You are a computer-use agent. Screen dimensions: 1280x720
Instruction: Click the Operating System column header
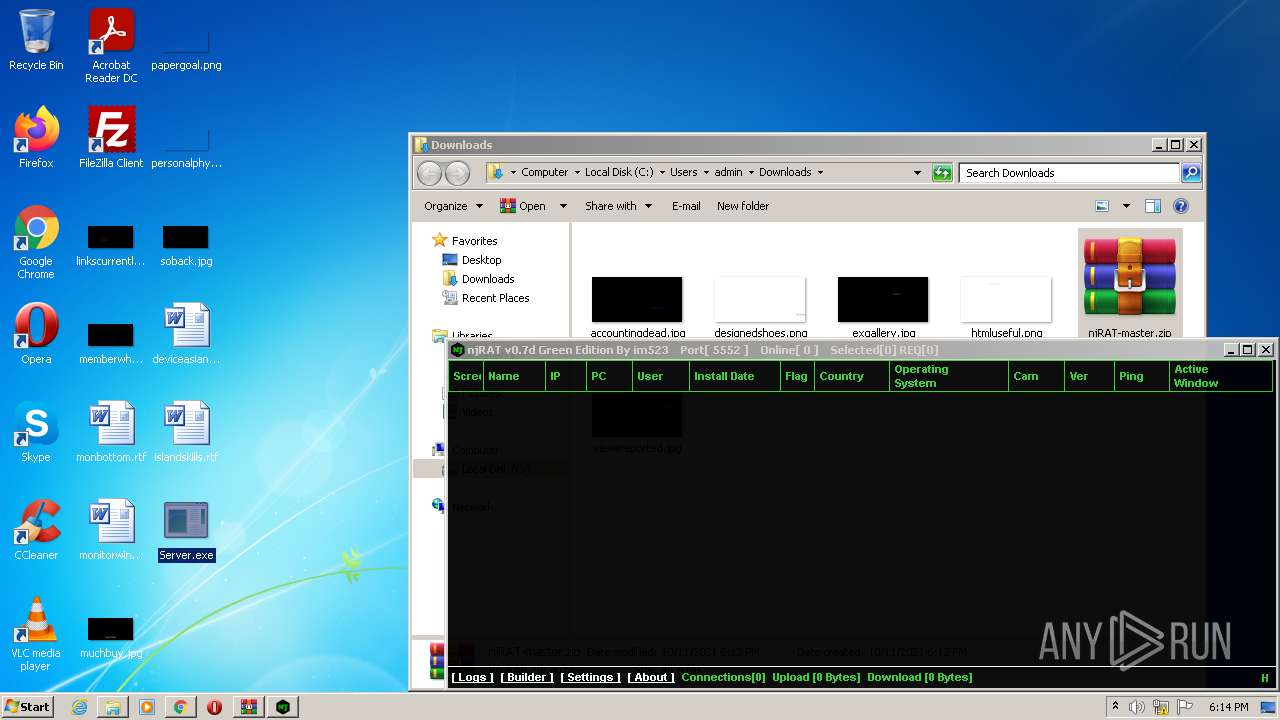pos(949,376)
